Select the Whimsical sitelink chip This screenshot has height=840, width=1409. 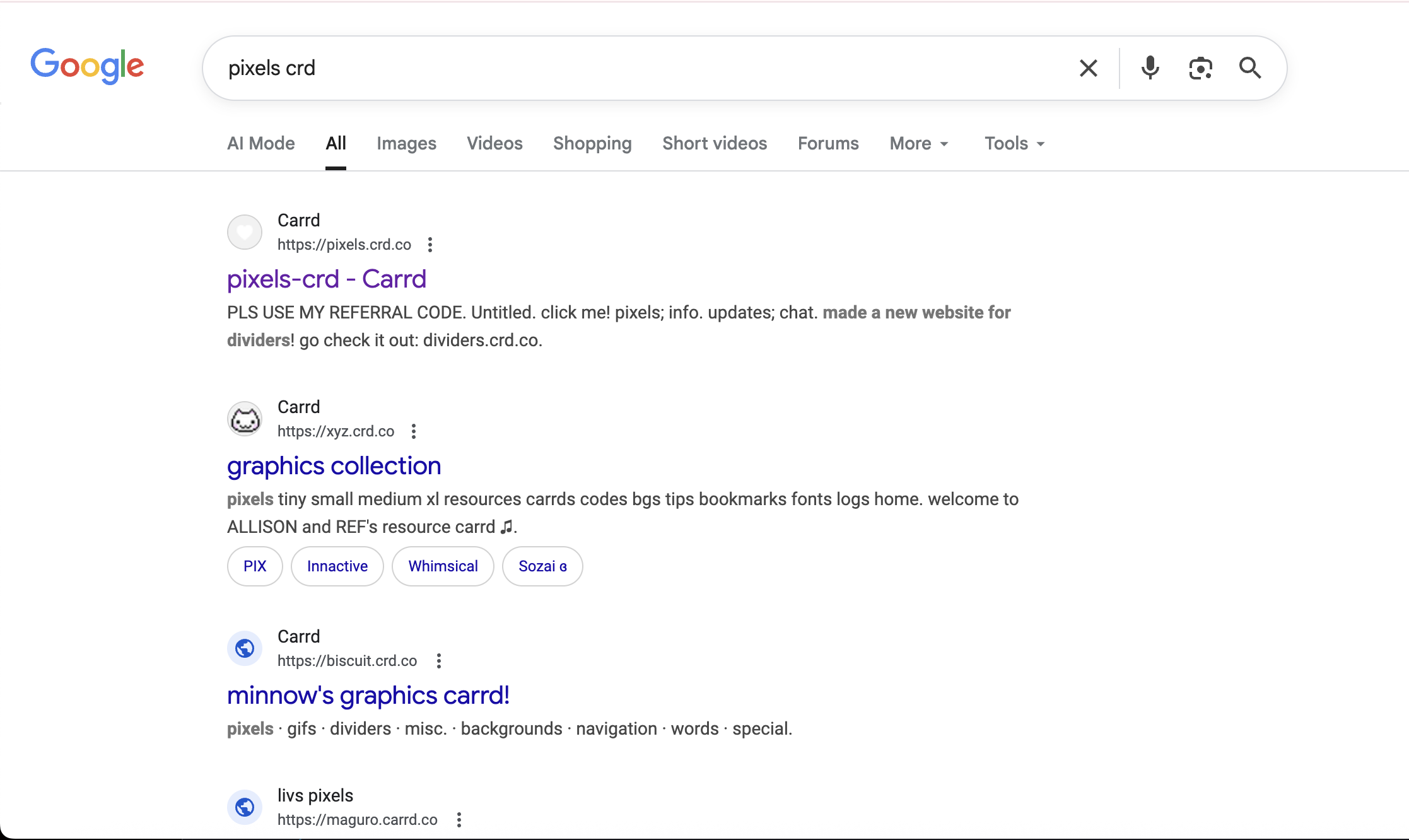442,566
